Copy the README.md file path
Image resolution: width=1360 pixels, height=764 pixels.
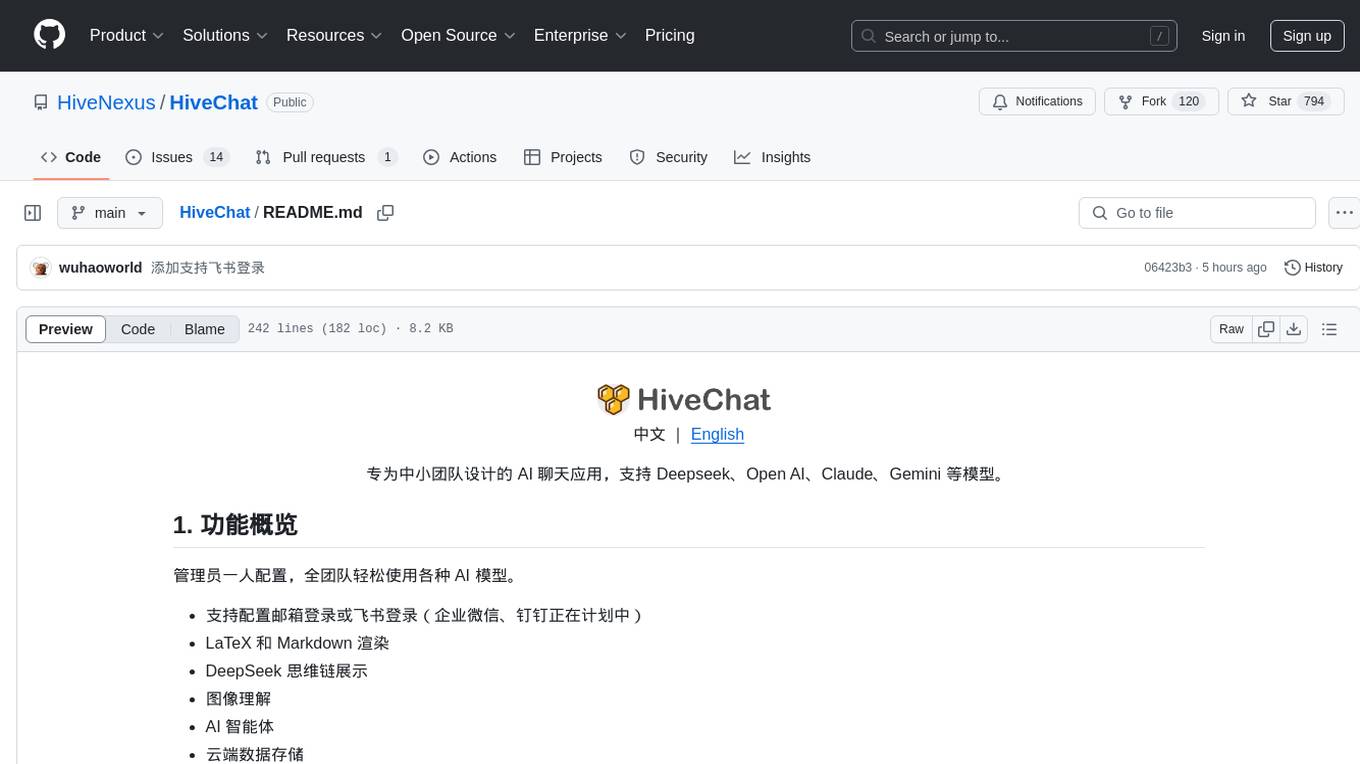(x=385, y=213)
